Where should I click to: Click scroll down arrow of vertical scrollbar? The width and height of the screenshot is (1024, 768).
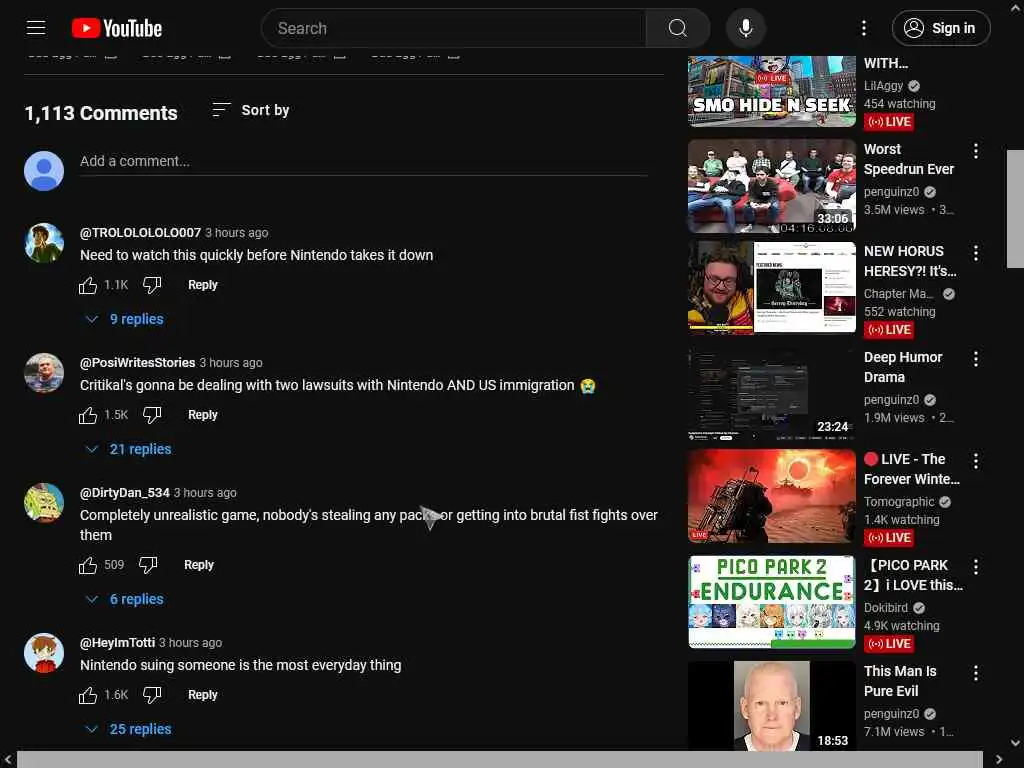tap(1015, 743)
